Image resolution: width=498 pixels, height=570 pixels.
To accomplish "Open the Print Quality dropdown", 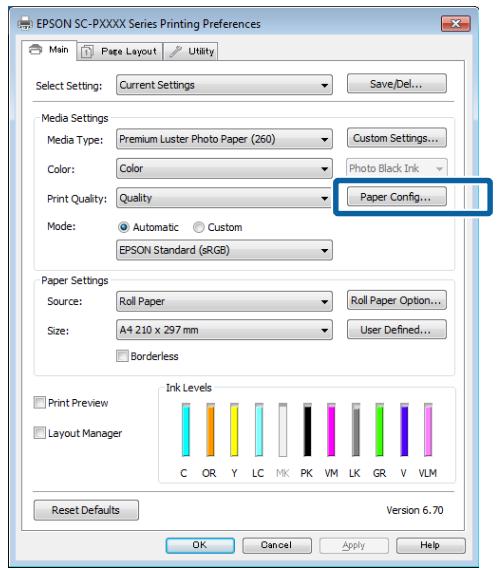I will click(224, 198).
